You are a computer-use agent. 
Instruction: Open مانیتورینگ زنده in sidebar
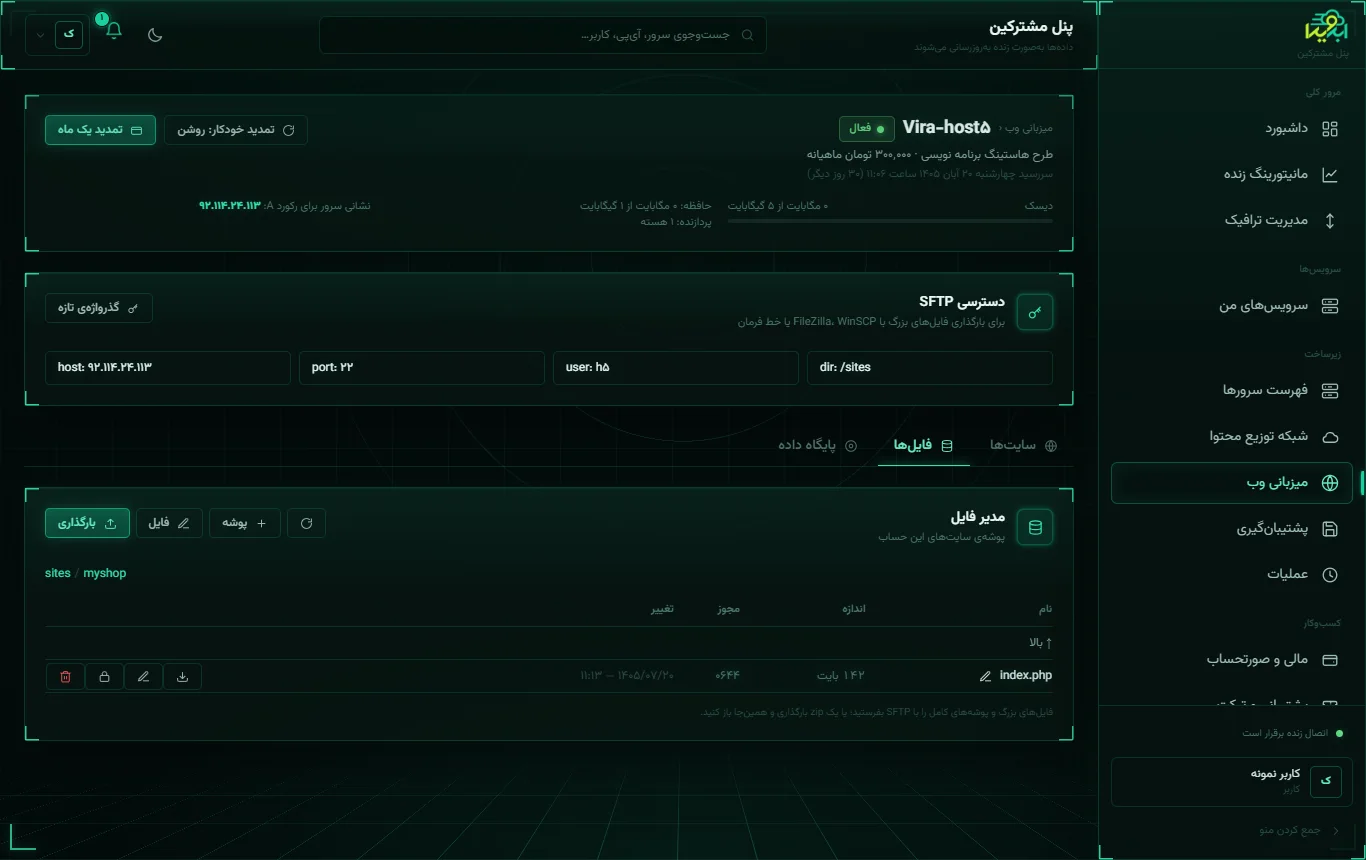[1231, 174]
